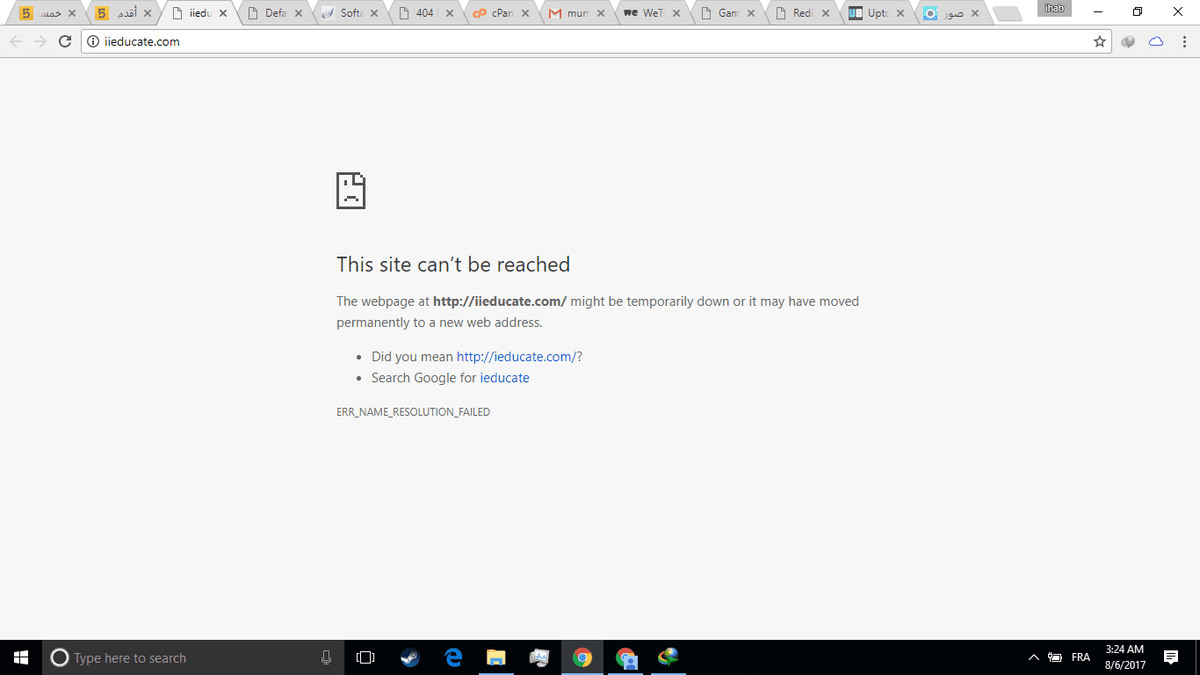Viewport: 1200px width, 675px height.
Task: Open Internet Download Manager taskbar icon
Action: click(669, 657)
